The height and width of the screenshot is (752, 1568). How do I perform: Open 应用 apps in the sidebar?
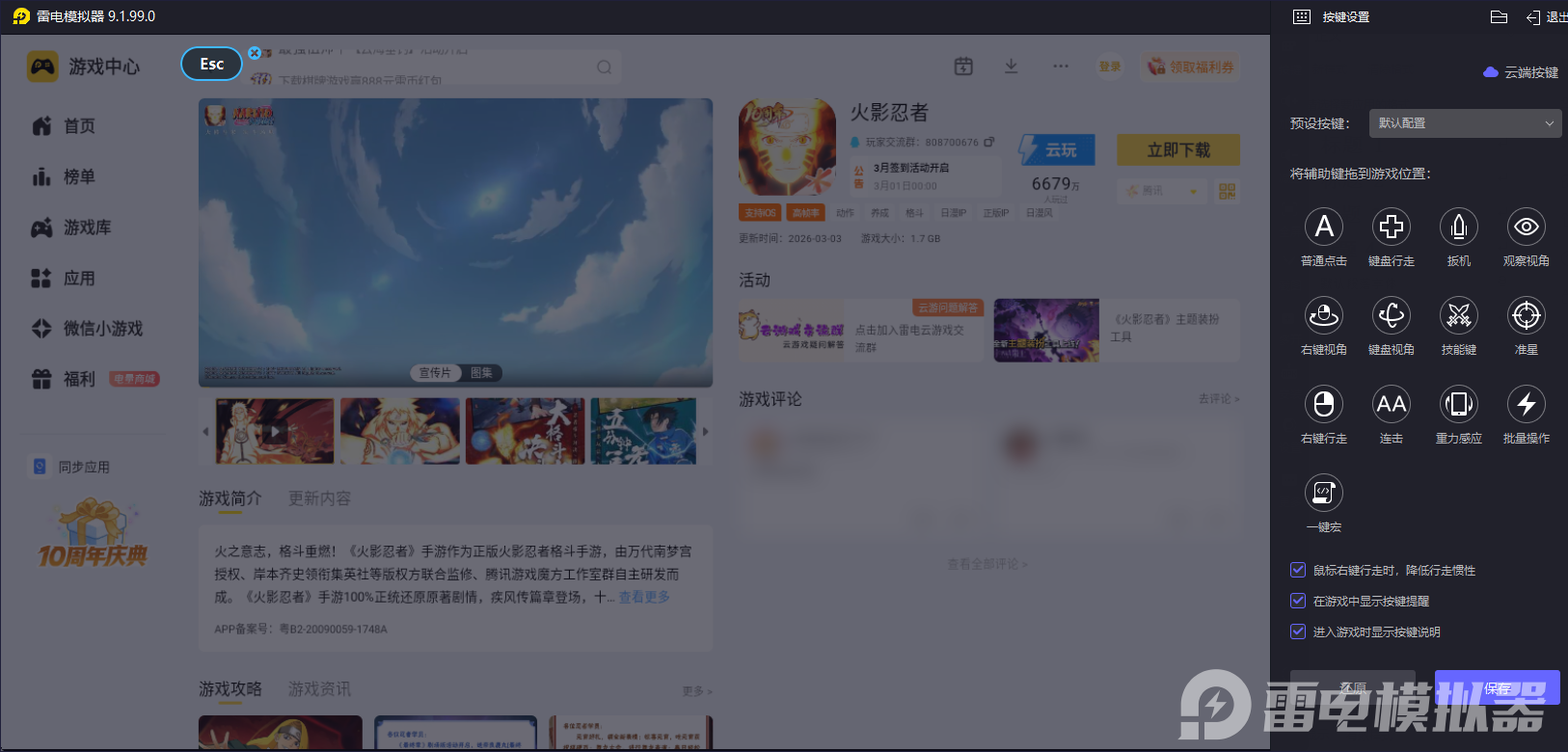(64, 279)
